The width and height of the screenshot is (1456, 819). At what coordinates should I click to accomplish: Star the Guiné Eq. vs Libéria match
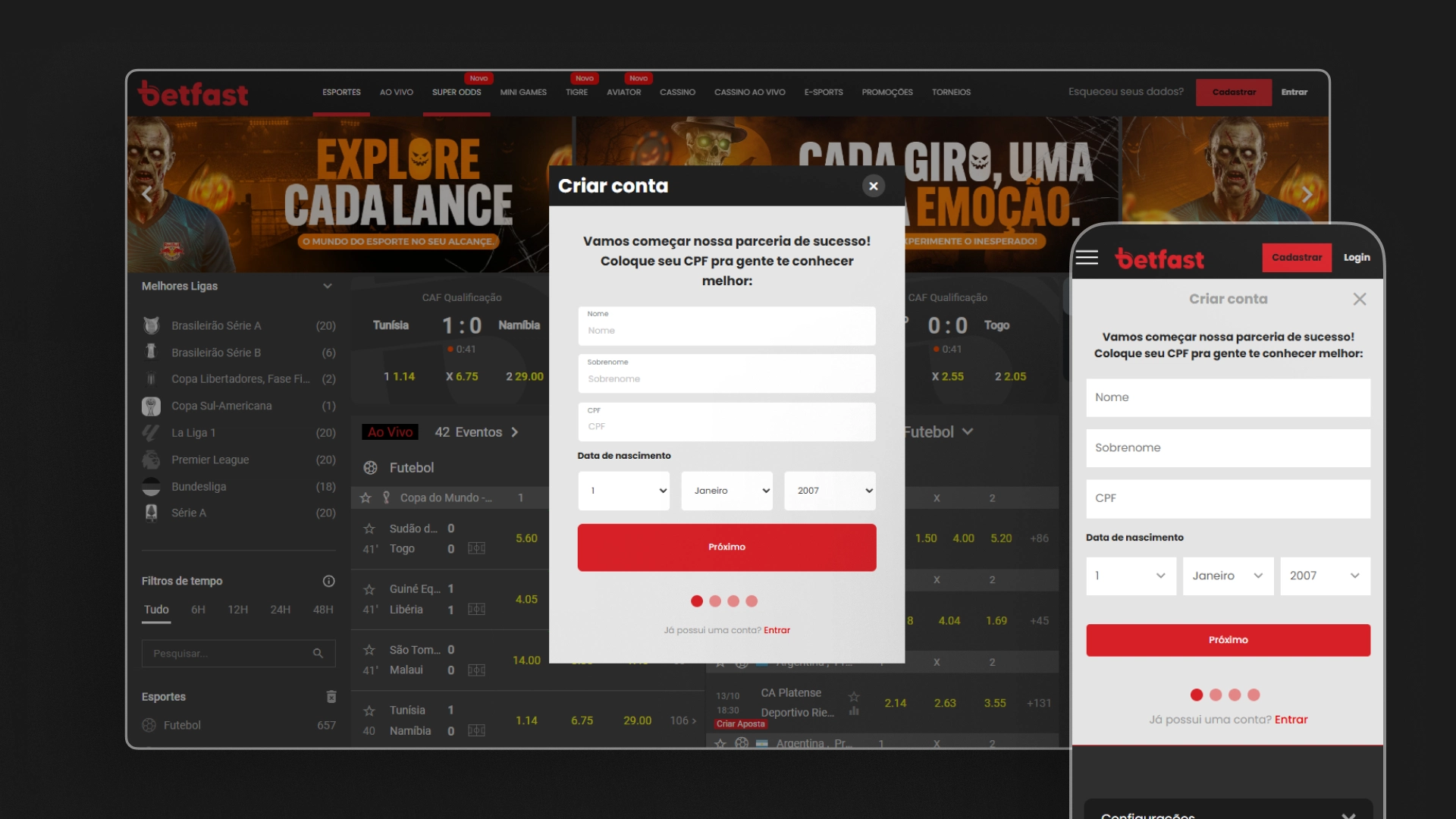coord(369,589)
